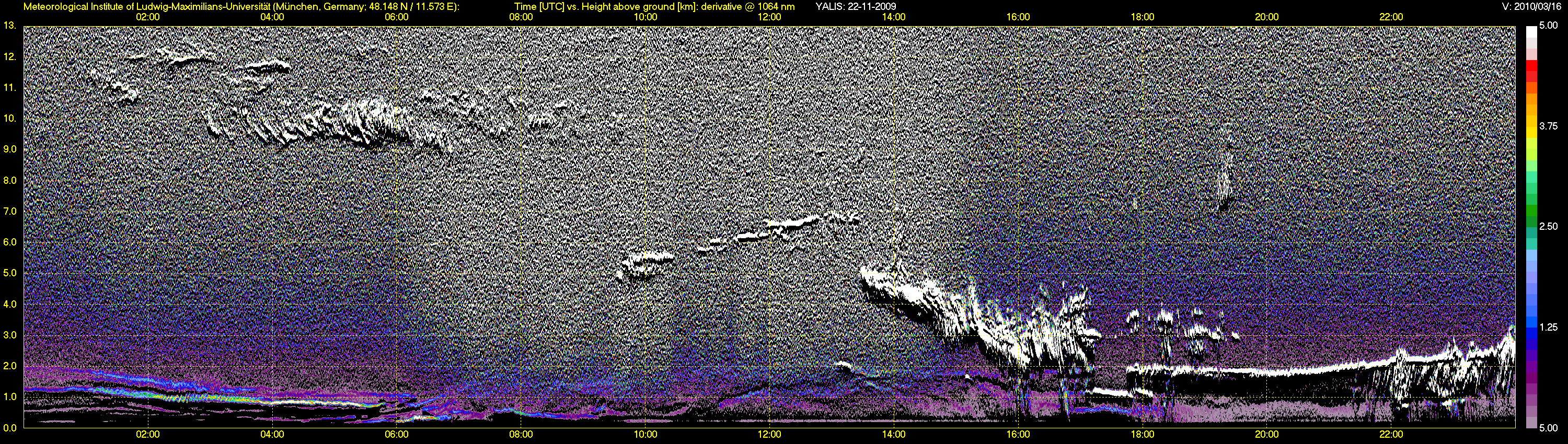The width and height of the screenshot is (1568, 444).
Task: Click the "6.0" height axis label
Action: [9, 242]
